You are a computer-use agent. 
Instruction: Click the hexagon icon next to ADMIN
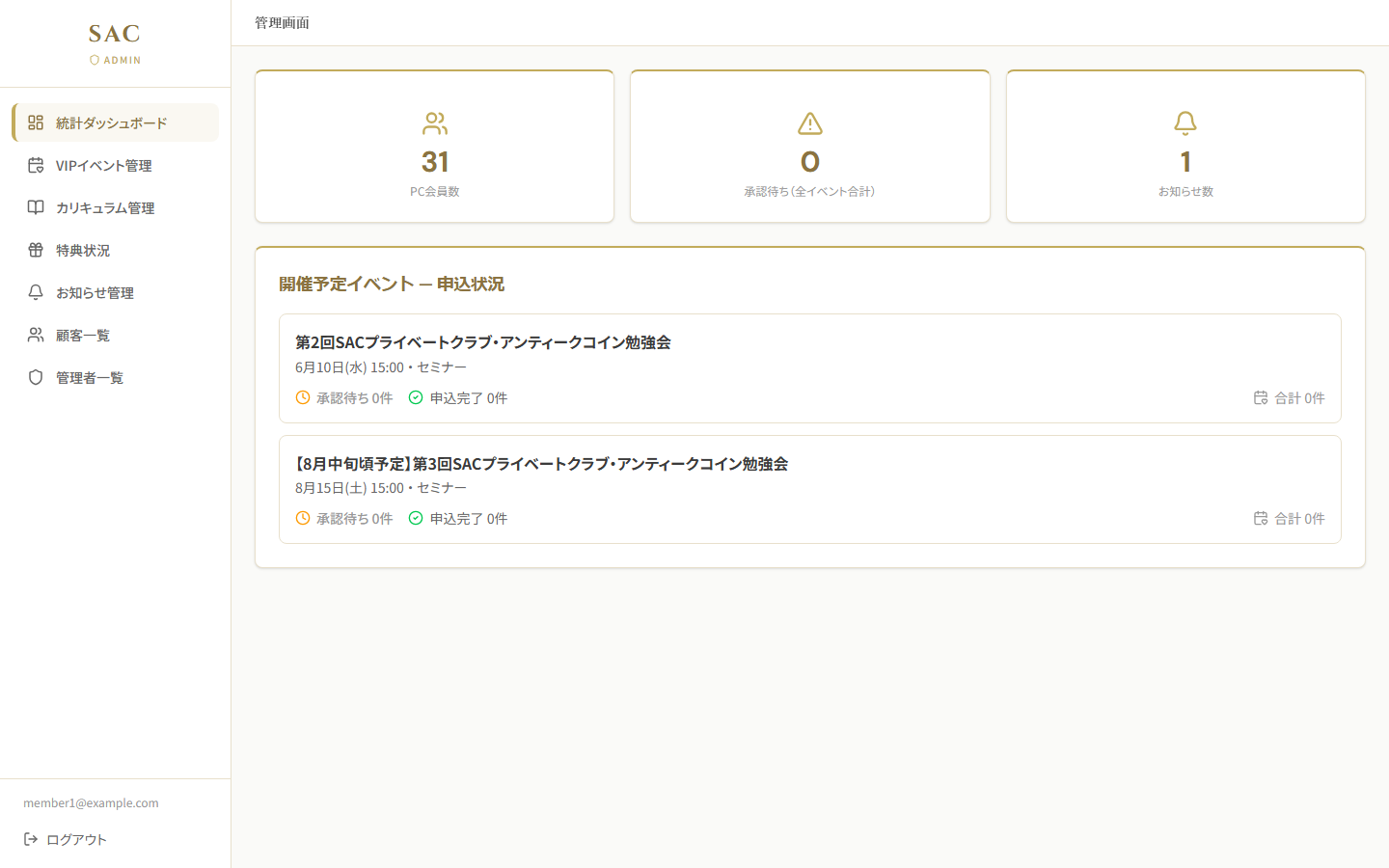[95, 60]
